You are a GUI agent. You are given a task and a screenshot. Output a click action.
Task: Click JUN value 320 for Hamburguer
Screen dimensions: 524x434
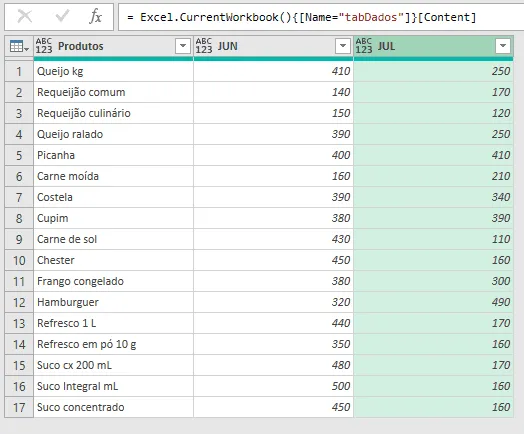(273, 302)
